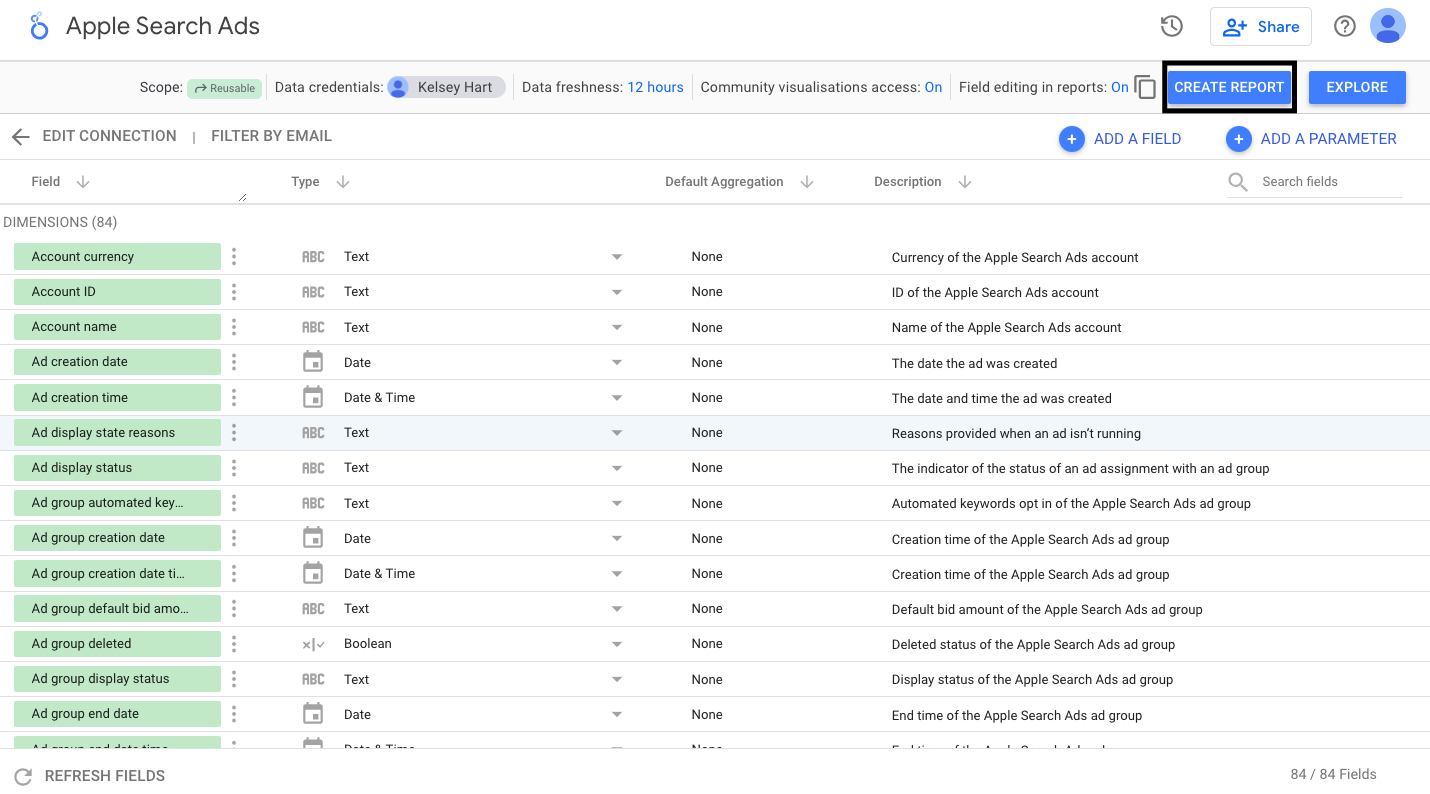Open type dropdown for Ad group deleted
This screenshot has width=1430, height=794.
(x=617, y=644)
